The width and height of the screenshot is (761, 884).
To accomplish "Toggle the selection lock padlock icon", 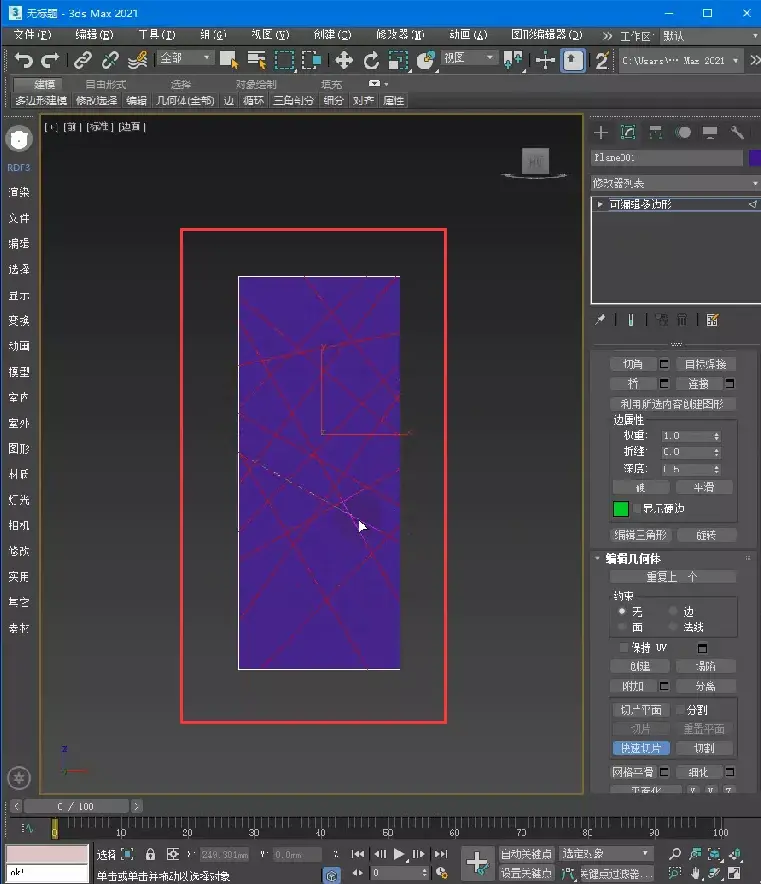I will pos(150,854).
